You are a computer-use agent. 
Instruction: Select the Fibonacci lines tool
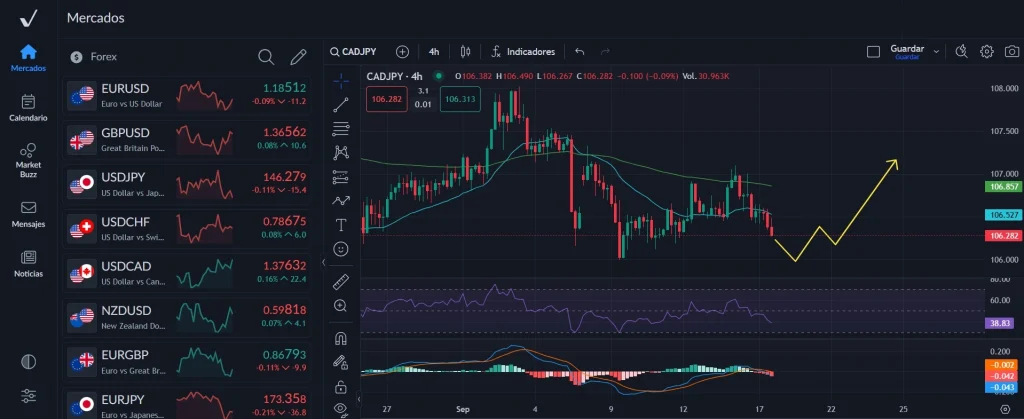(x=341, y=129)
